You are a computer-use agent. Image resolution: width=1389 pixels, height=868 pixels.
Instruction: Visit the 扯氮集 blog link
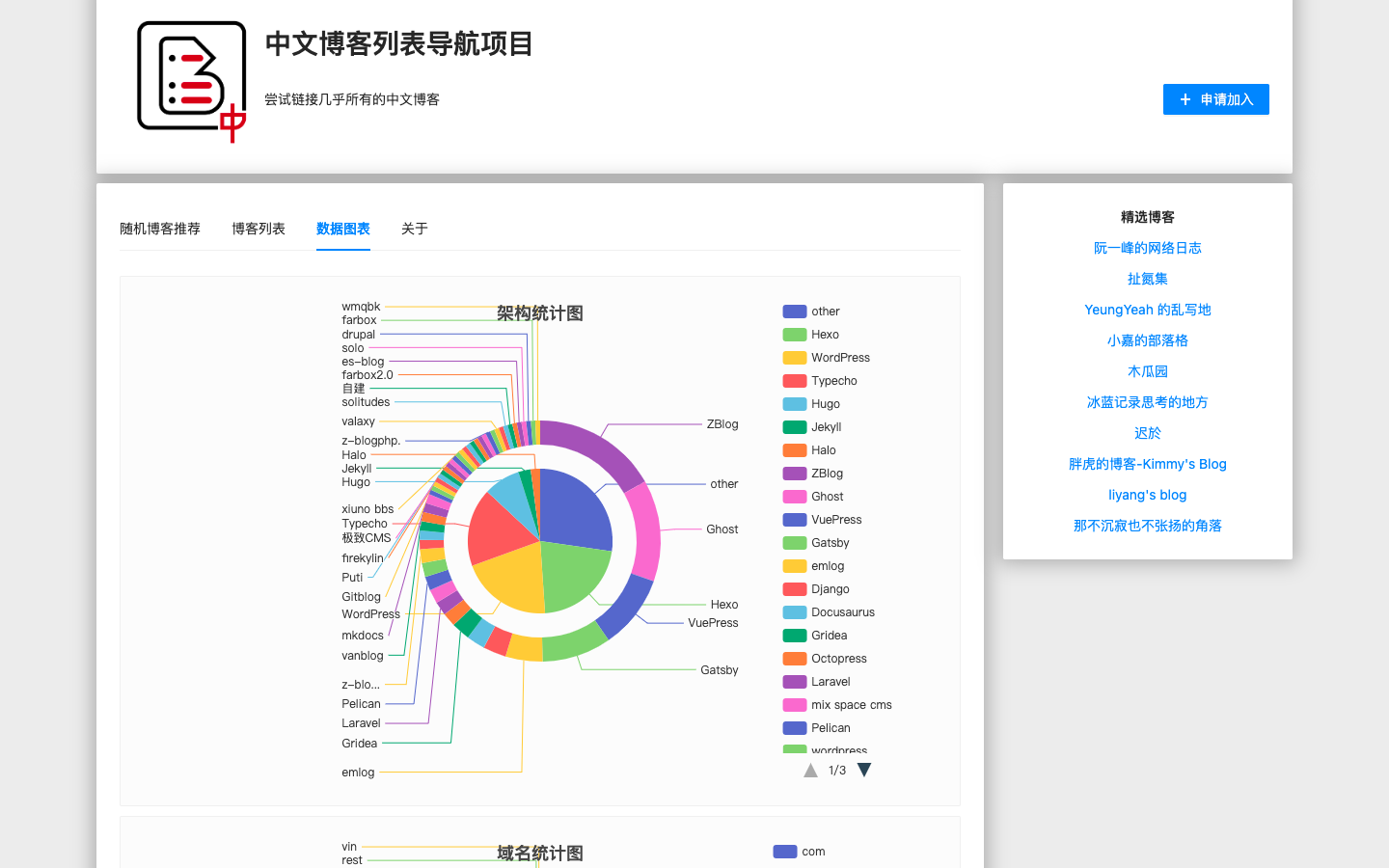(1147, 278)
